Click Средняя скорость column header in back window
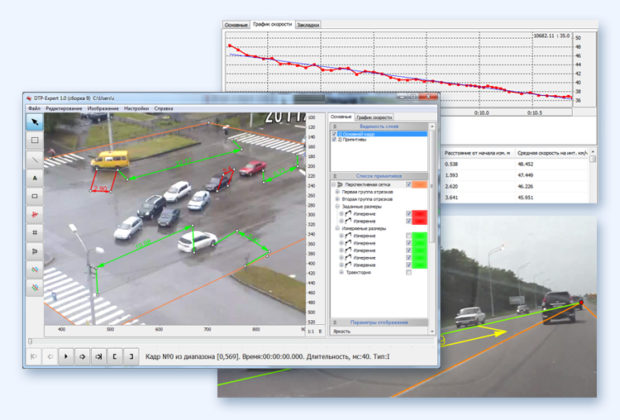620x420 pixels. pos(552,153)
